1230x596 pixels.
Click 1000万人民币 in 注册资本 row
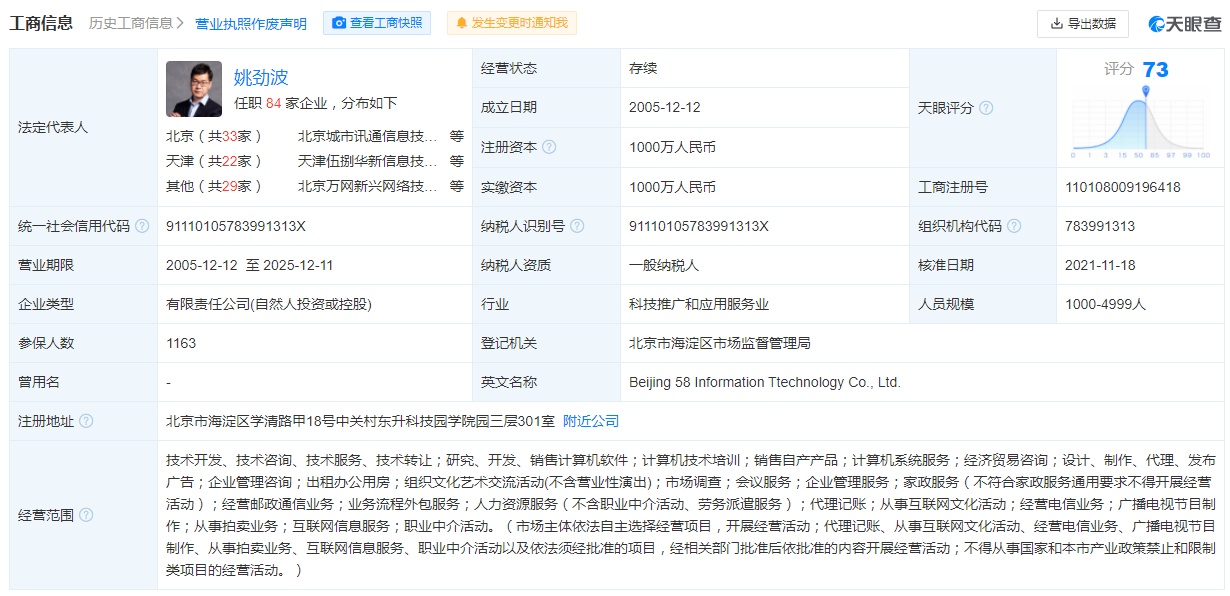coord(672,147)
